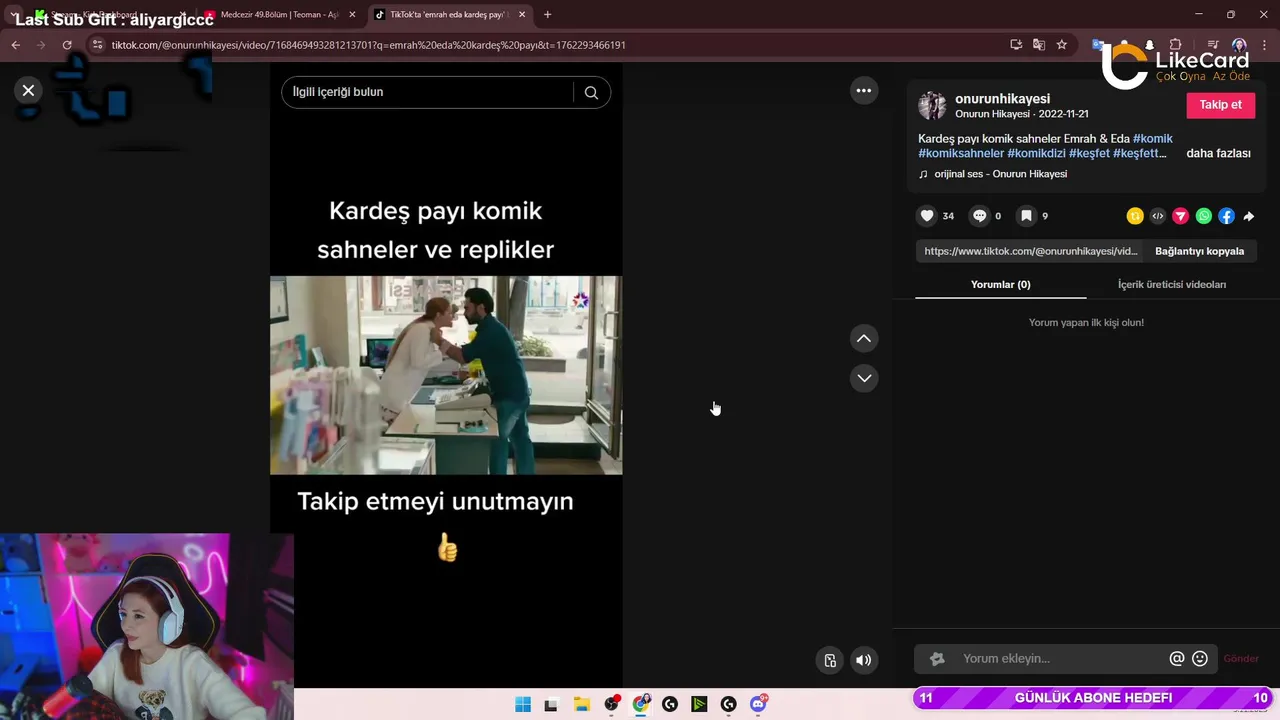Viewport: 1280px width, 720px height.
Task: Open Chrome profile avatar
Action: point(1239,45)
